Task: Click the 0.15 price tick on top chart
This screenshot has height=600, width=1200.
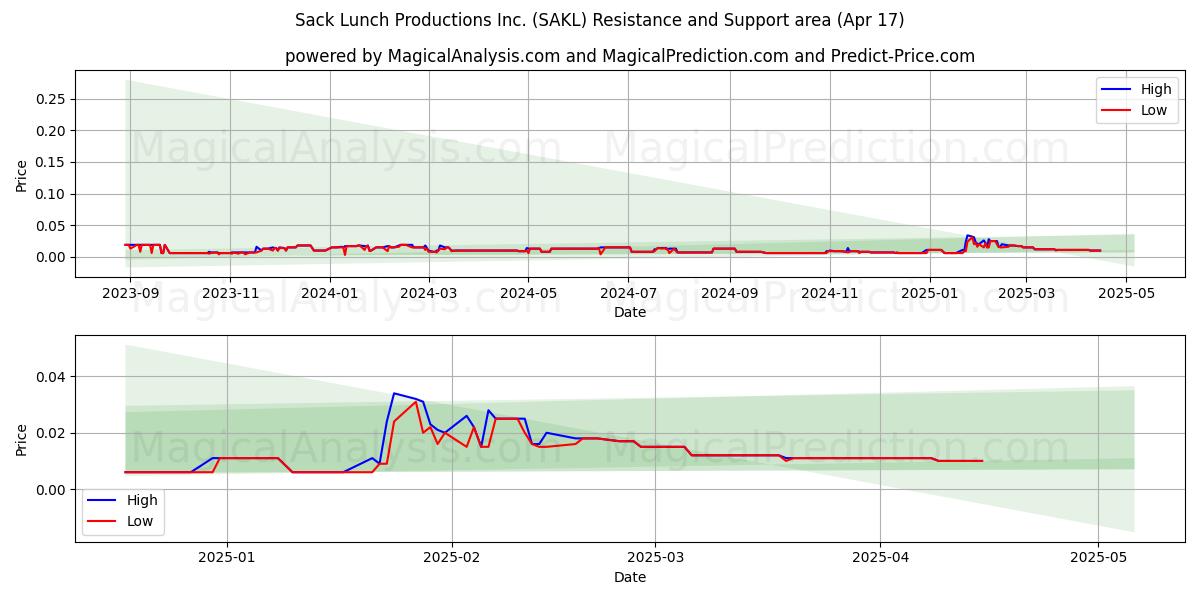Action: click(x=51, y=162)
